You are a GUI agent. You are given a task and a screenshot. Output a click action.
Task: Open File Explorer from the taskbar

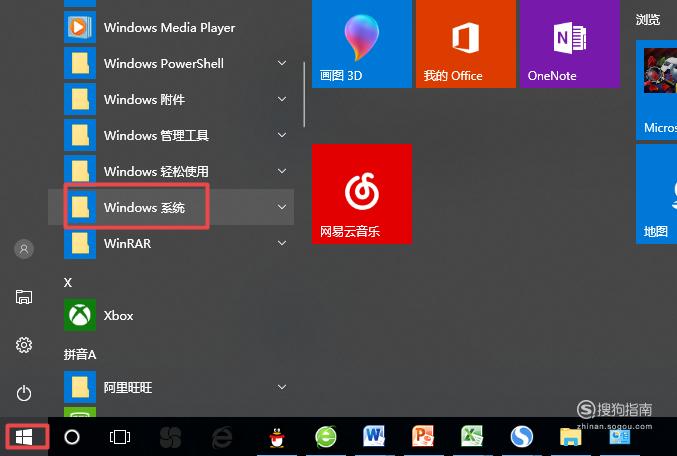[570, 437]
